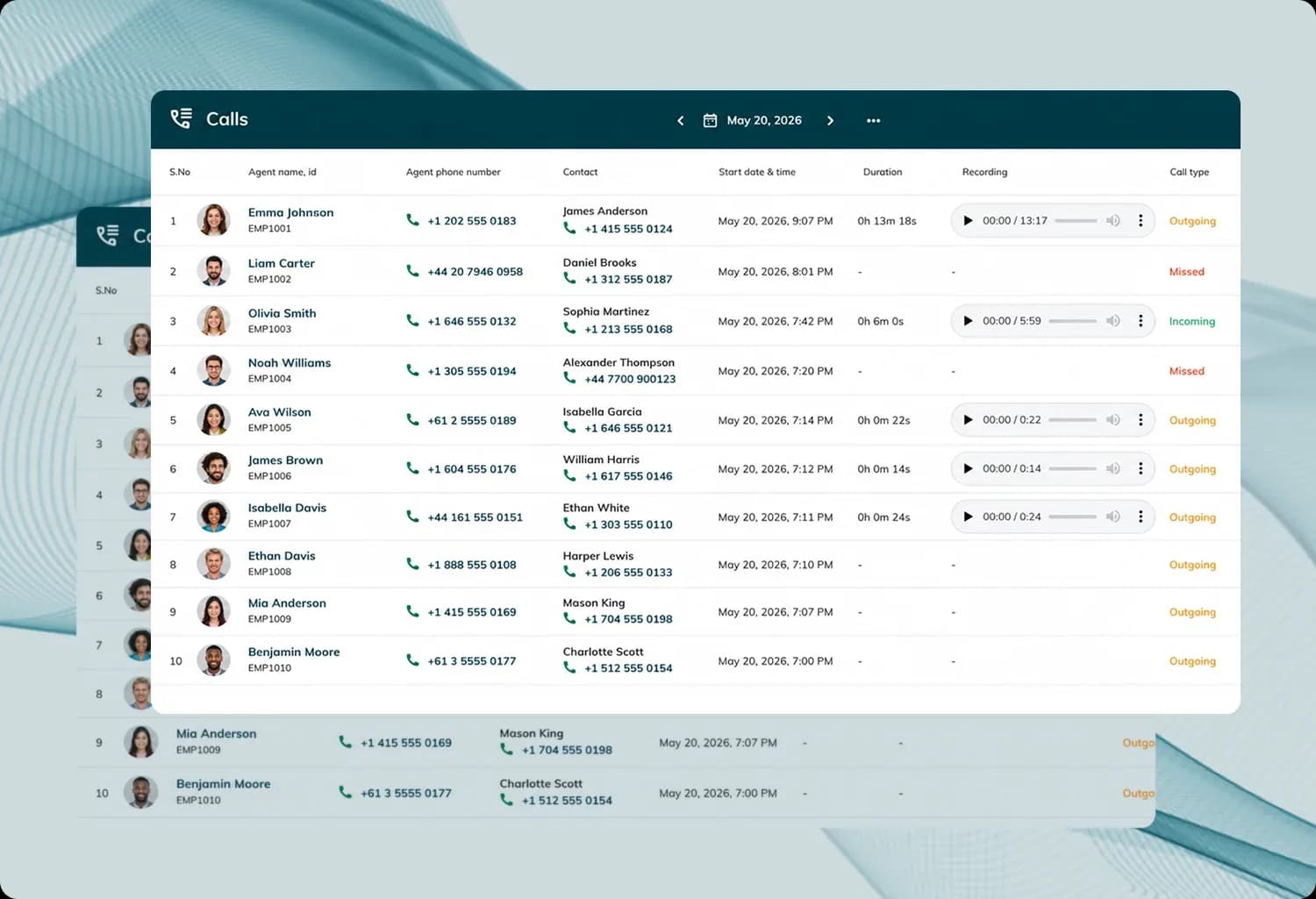This screenshot has width=1316, height=899.
Task: Sort by Agent phone number column header
Action: (454, 172)
